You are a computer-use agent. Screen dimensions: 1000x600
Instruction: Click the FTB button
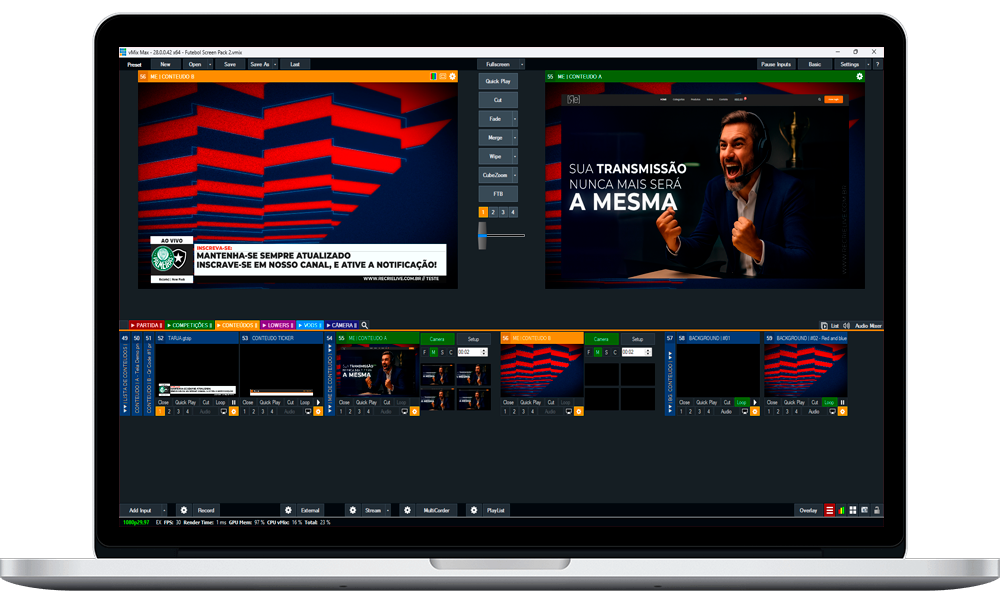coord(496,194)
